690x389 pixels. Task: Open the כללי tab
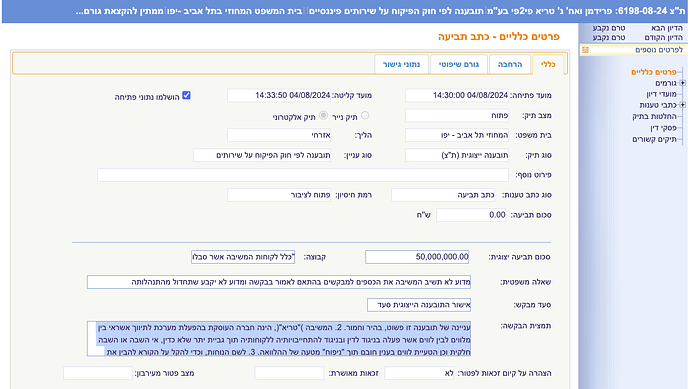pos(547,65)
